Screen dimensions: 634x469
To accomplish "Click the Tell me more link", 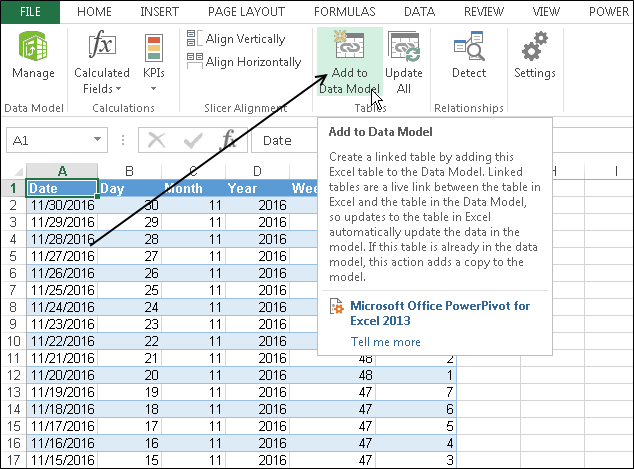I will pos(385,342).
